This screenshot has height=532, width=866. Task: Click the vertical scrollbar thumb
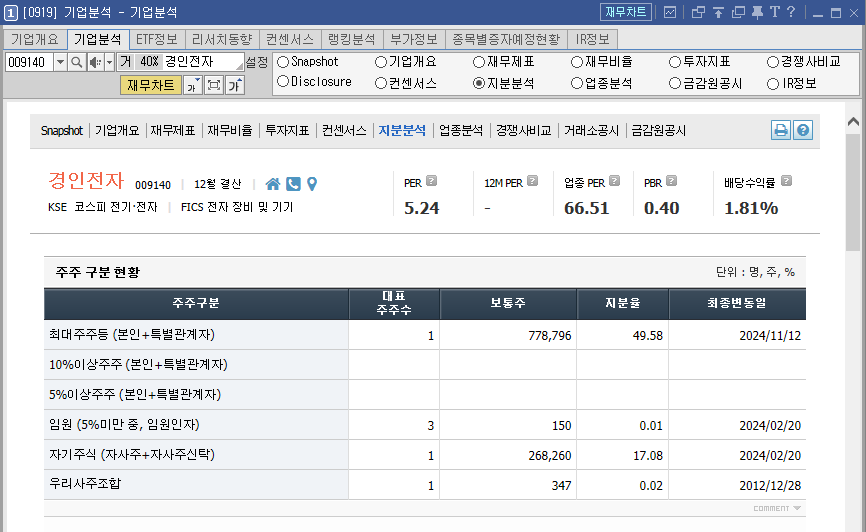(x=853, y=191)
